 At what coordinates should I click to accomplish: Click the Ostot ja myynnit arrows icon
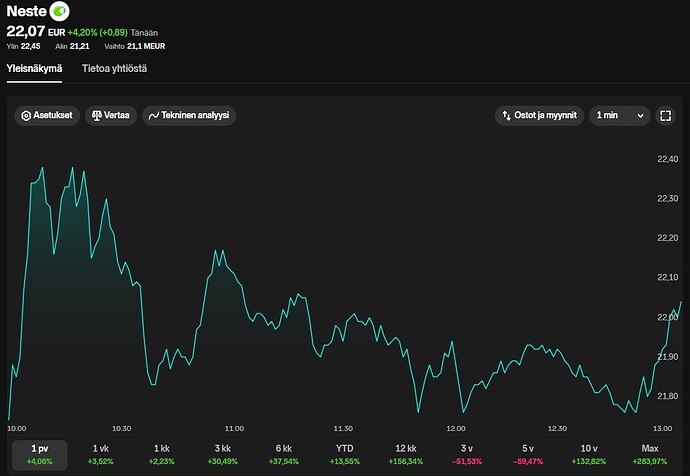pos(506,116)
